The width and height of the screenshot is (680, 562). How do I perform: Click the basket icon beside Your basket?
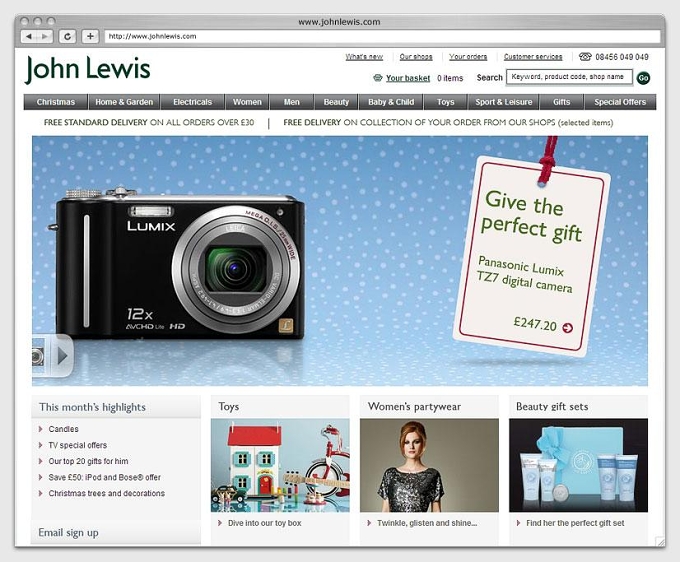tap(378, 78)
